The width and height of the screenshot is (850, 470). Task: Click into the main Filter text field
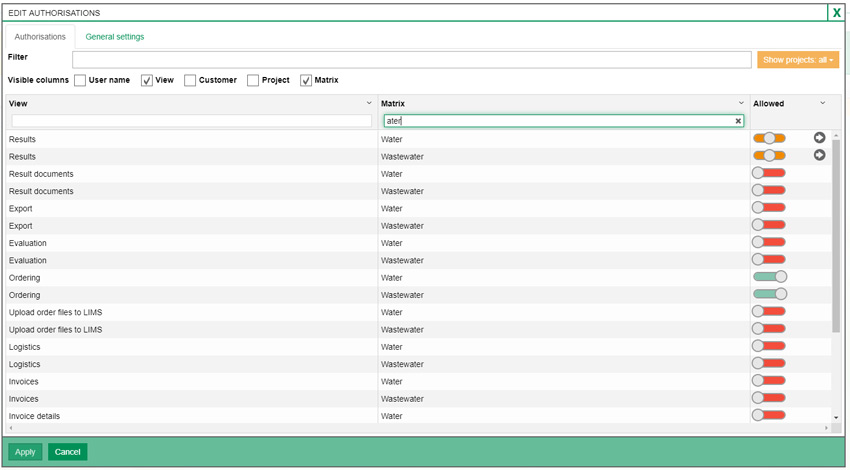tap(411, 60)
